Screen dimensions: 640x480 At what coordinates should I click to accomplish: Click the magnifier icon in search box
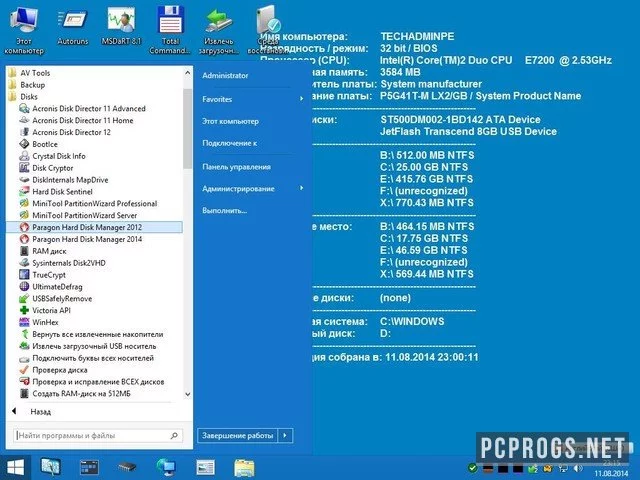[174, 436]
